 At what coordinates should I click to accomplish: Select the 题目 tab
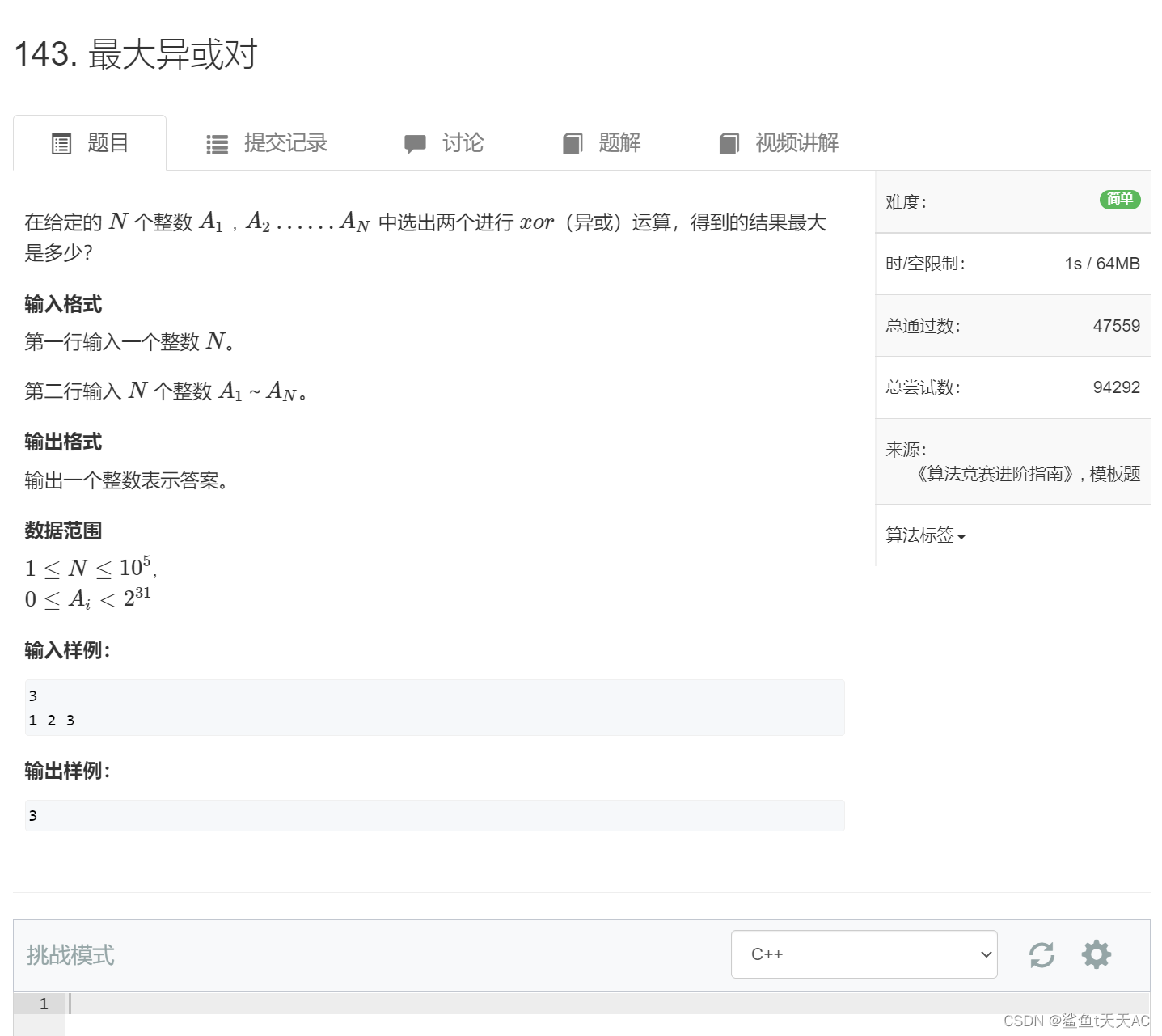click(106, 142)
